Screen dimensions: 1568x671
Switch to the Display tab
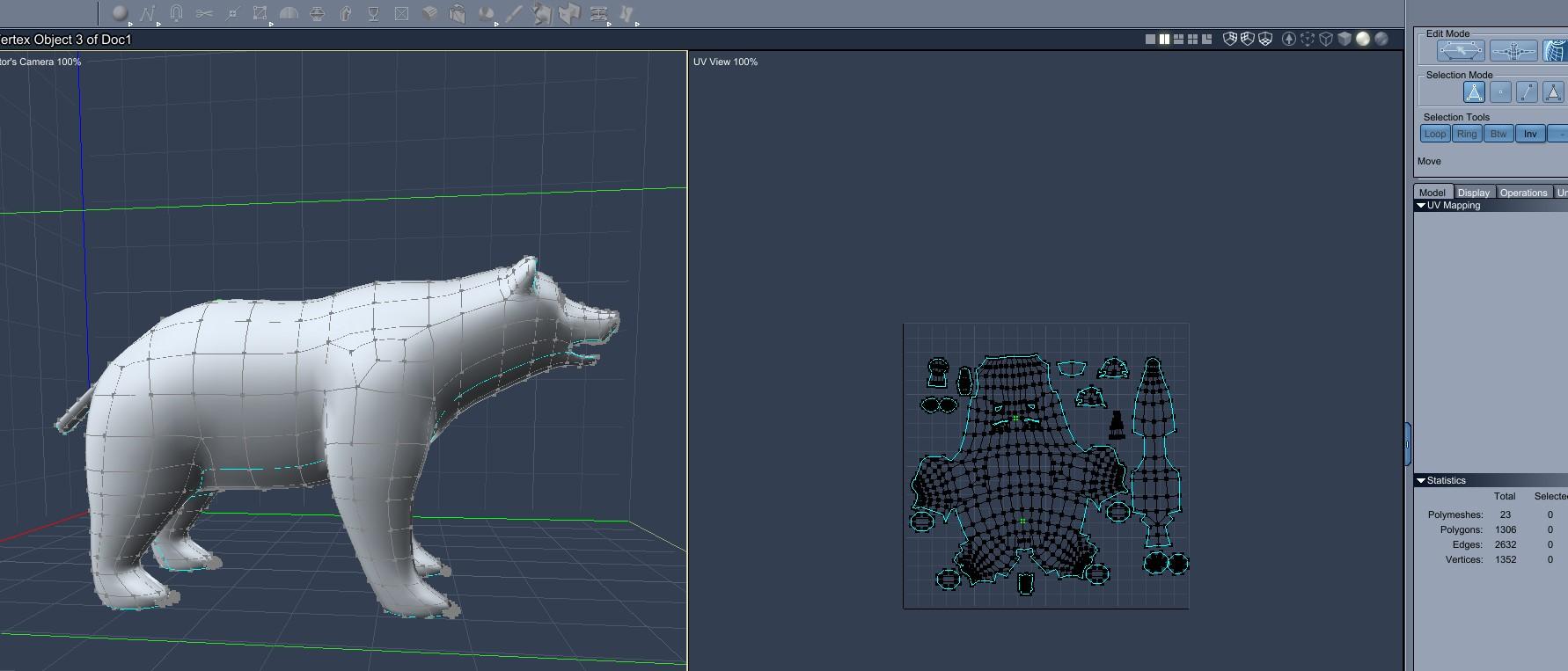click(1474, 193)
